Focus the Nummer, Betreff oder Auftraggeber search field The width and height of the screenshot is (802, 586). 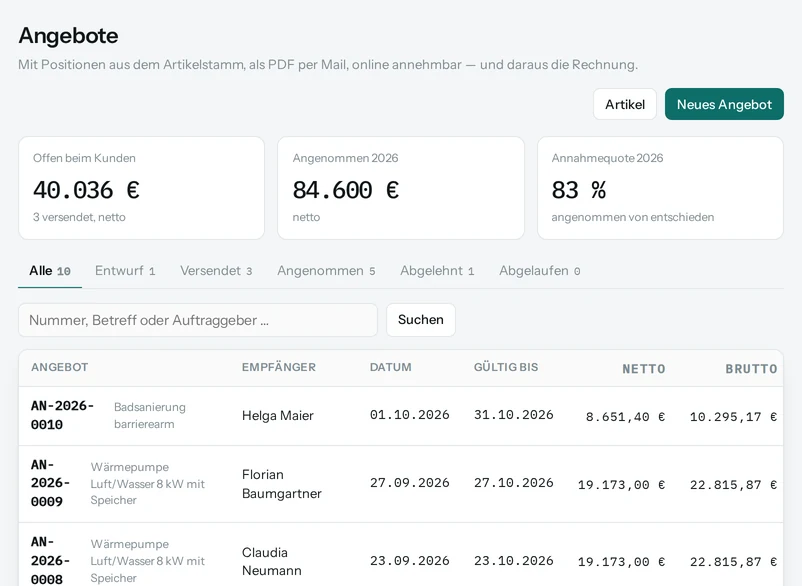click(198, 320)
